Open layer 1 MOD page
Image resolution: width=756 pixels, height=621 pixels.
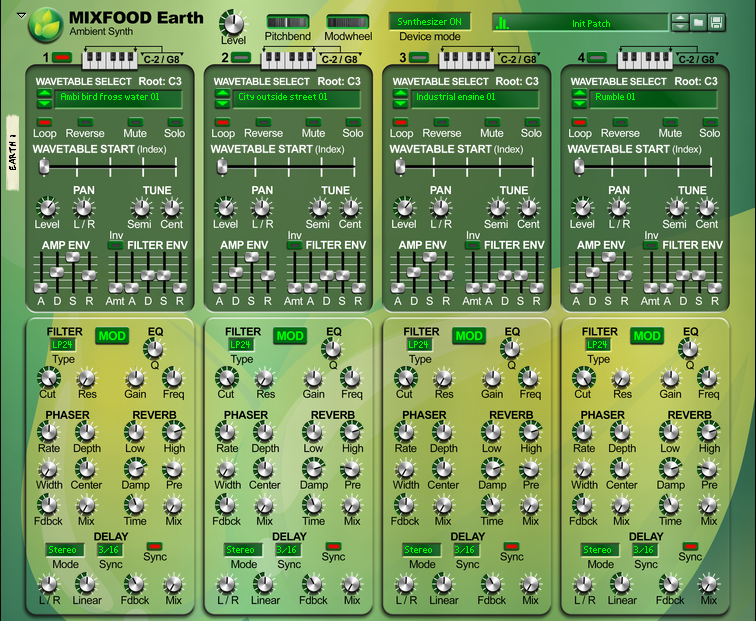112,336
